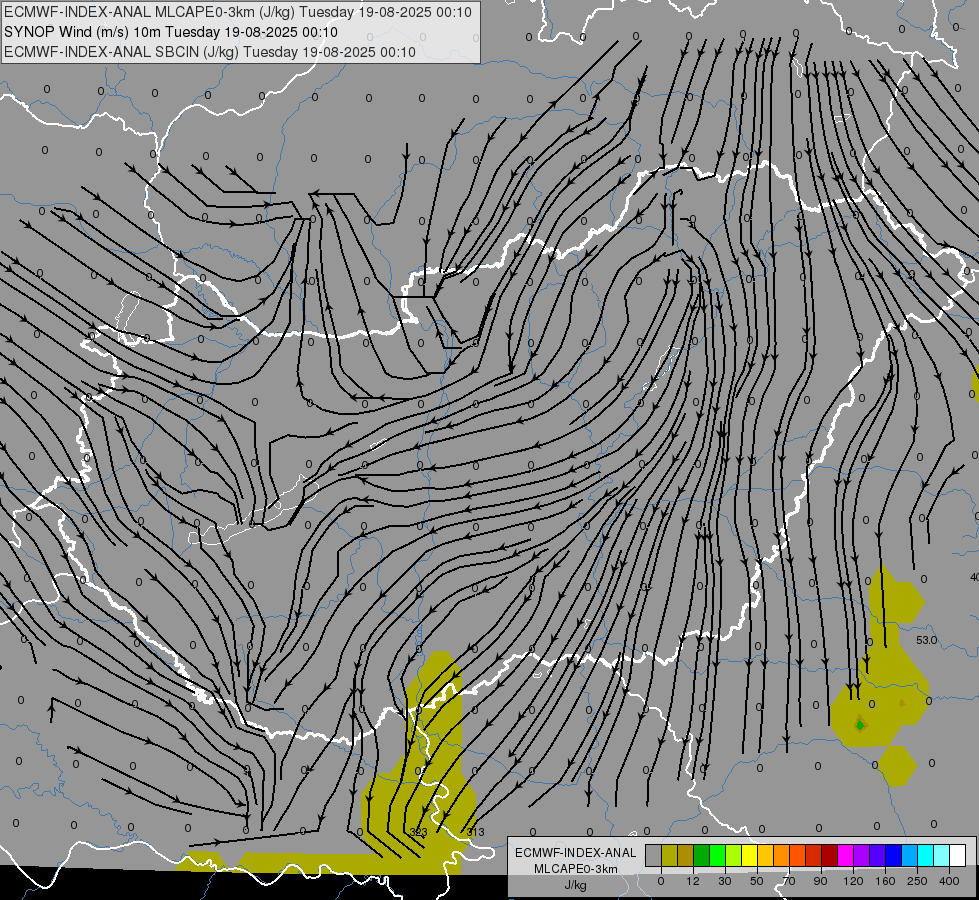Image resolution: width=979 pixels, height=900 pixels.
Task: Select the pure yellow legend swatch
Action: click(x=750, y=855)
